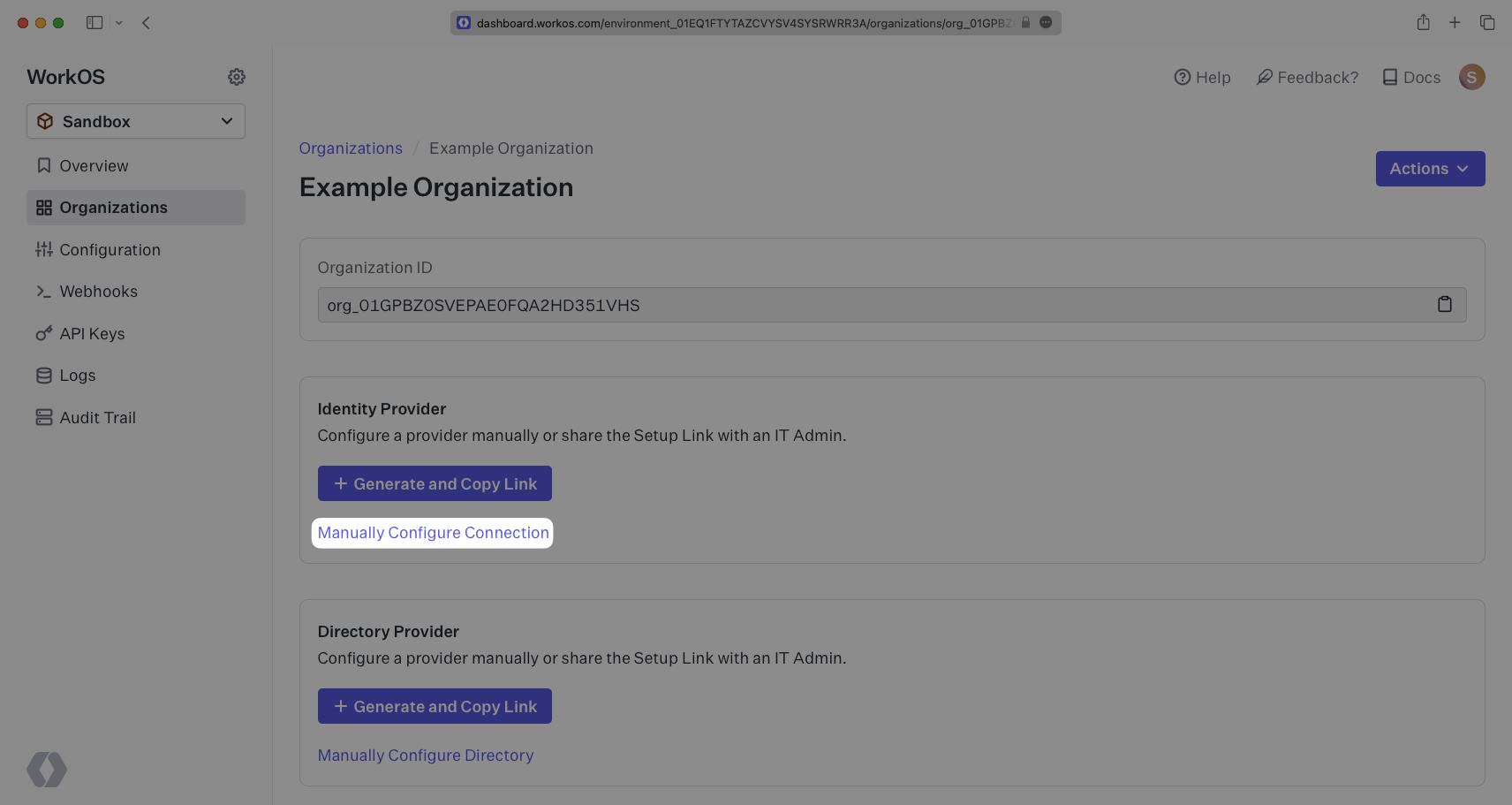Open API Keys sidebar item
The height and width of the screenshot is (805, 1512).
coord(92,334)
